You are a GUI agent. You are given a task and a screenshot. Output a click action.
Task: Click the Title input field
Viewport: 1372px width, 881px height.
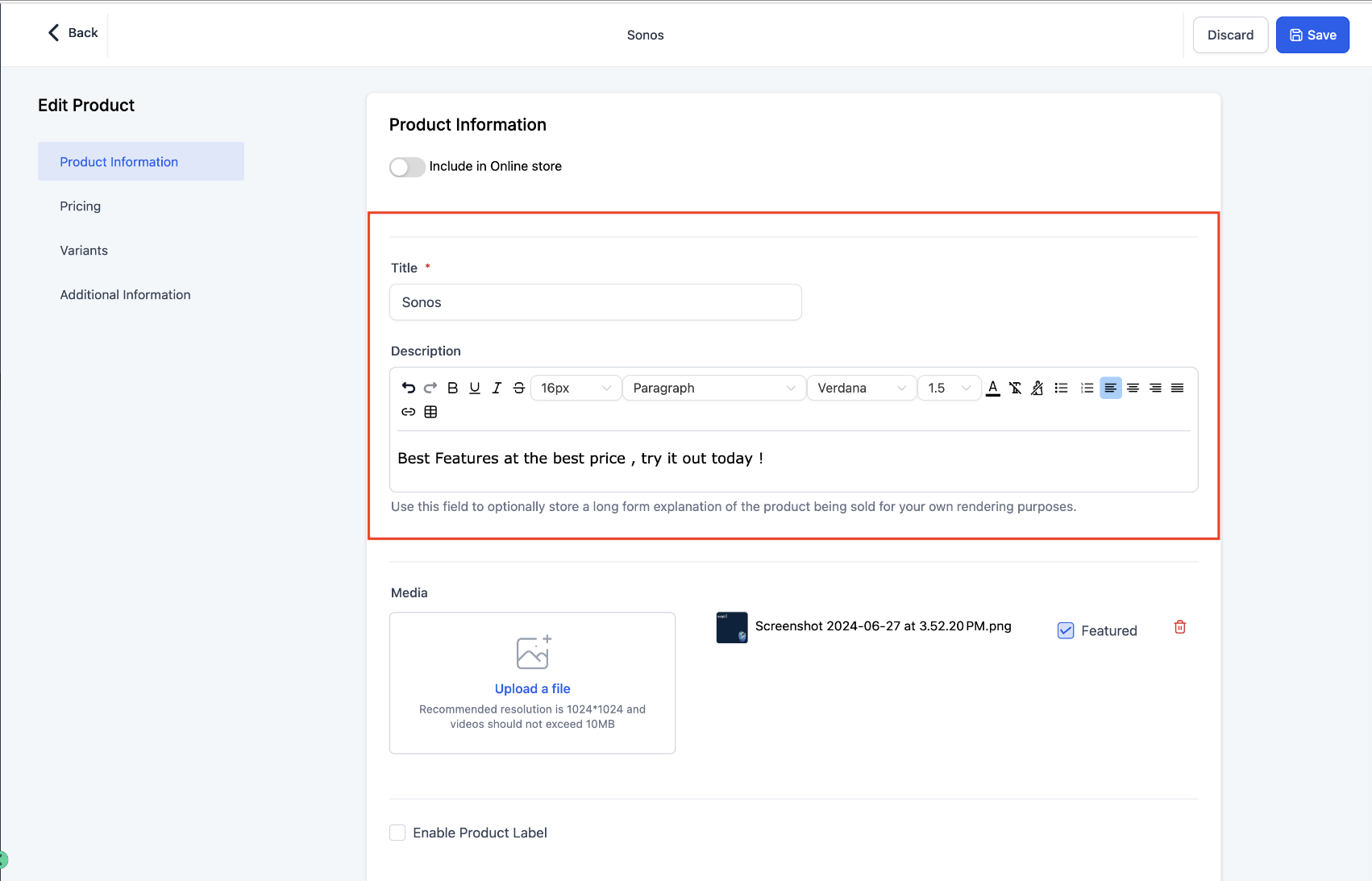tap(596, 302)
